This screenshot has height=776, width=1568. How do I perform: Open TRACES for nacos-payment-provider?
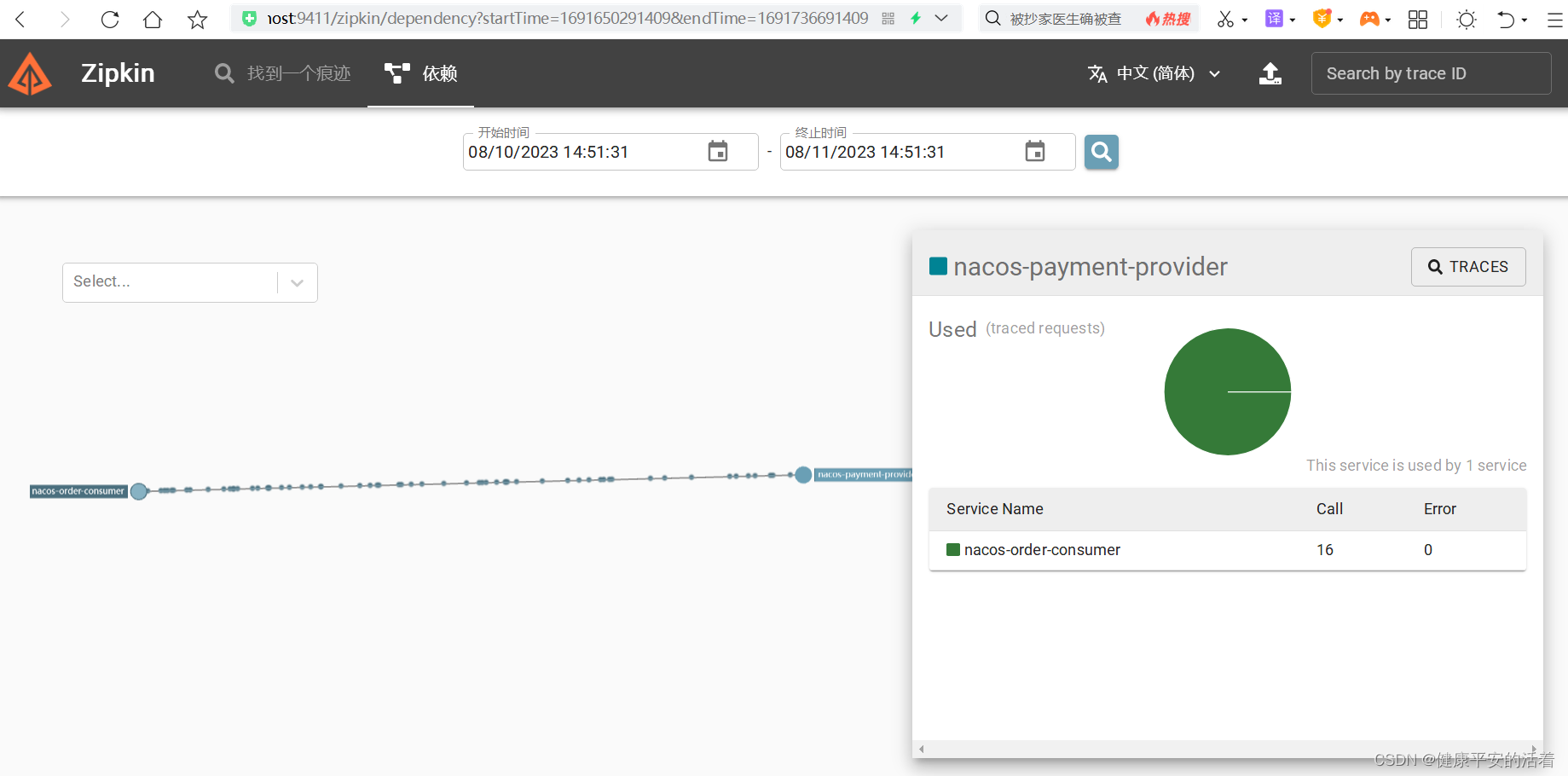tap(1468, 267)
